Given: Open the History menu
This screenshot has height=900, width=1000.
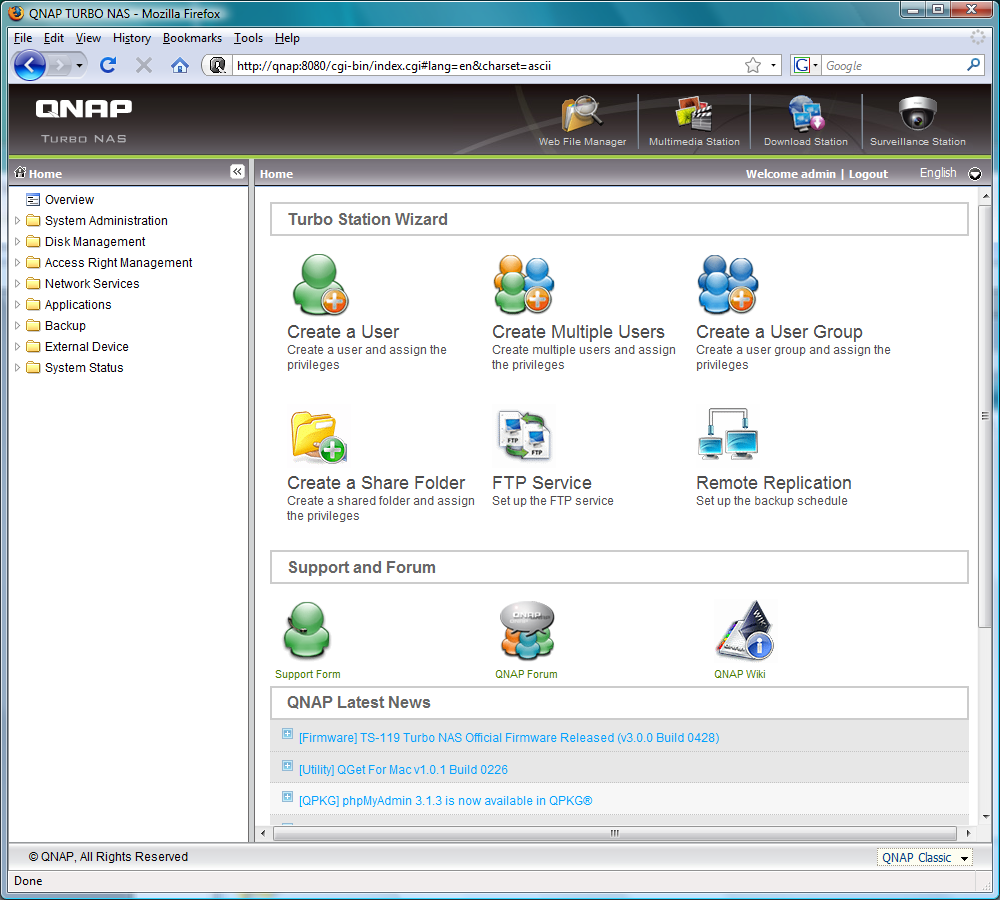Looking at the screenshot, I should pos(132,38).
